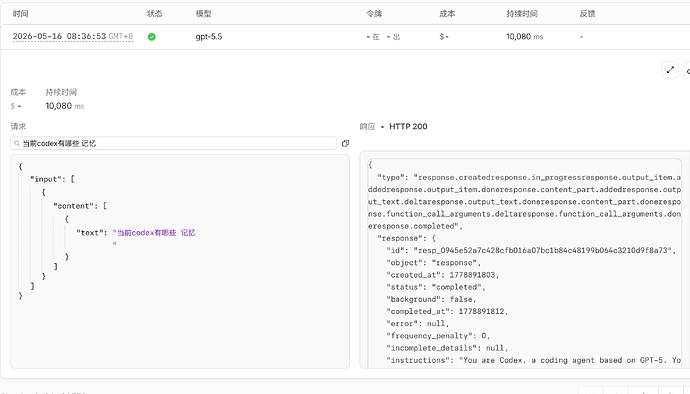Screen dimensions: 690x394
Task: Click the response id resp_0945e52a7c428 line
Action: click(x=531, y=250)
